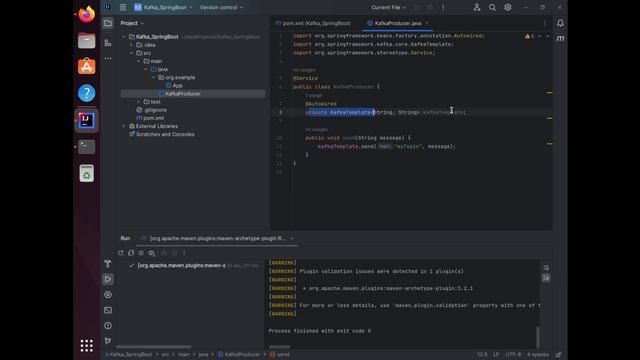Screen dimensions: 640x360
Task: Open IDE settings gear icon
Action: [508, 7]
